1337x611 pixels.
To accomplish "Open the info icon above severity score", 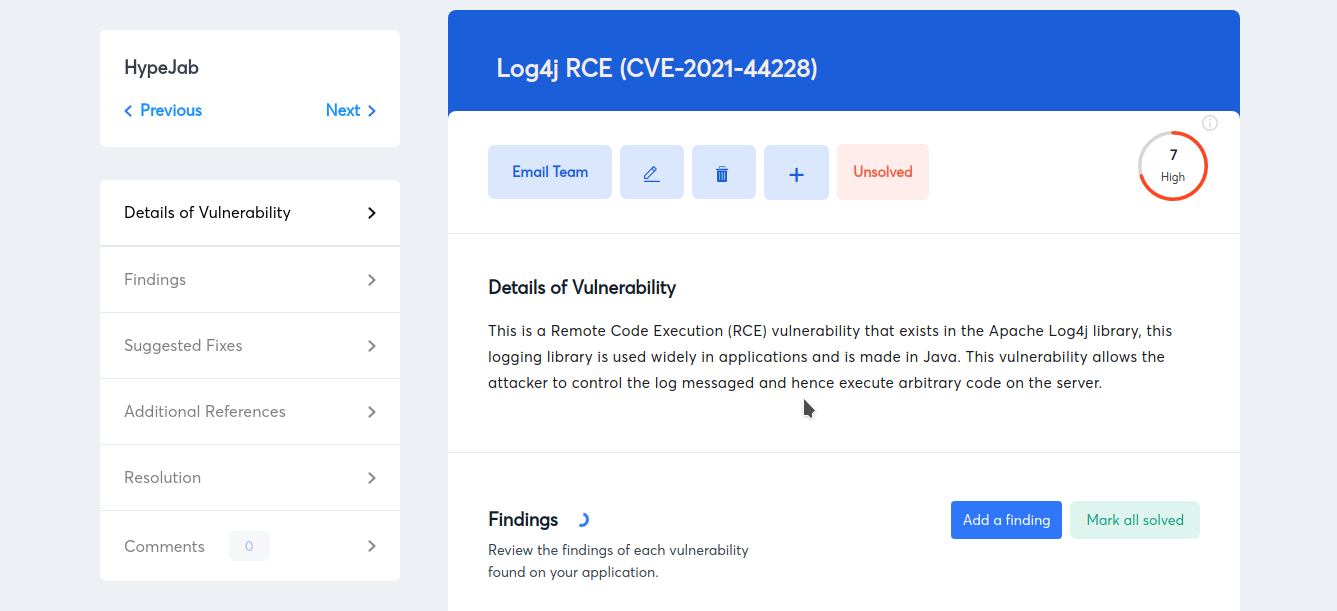I will [1210, 123].
